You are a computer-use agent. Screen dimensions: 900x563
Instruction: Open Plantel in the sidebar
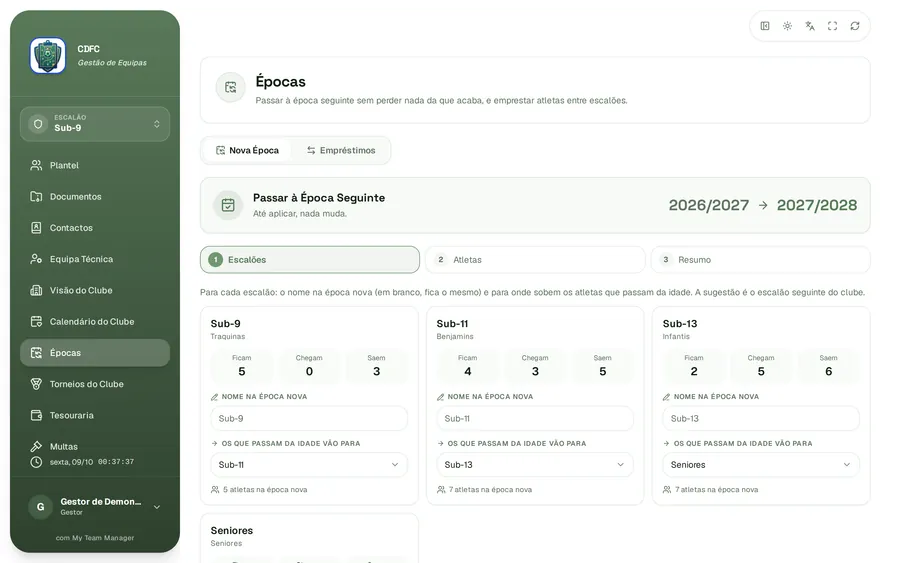click(95, 165)
